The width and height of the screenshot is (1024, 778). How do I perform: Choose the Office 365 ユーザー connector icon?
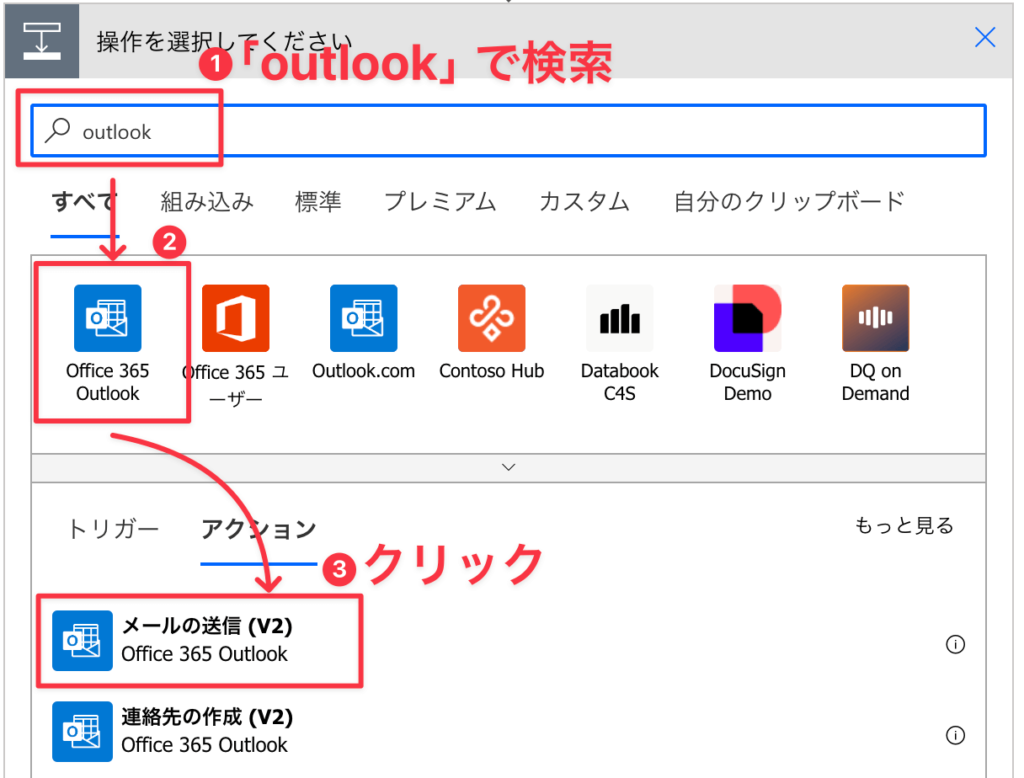click(236, 318)
